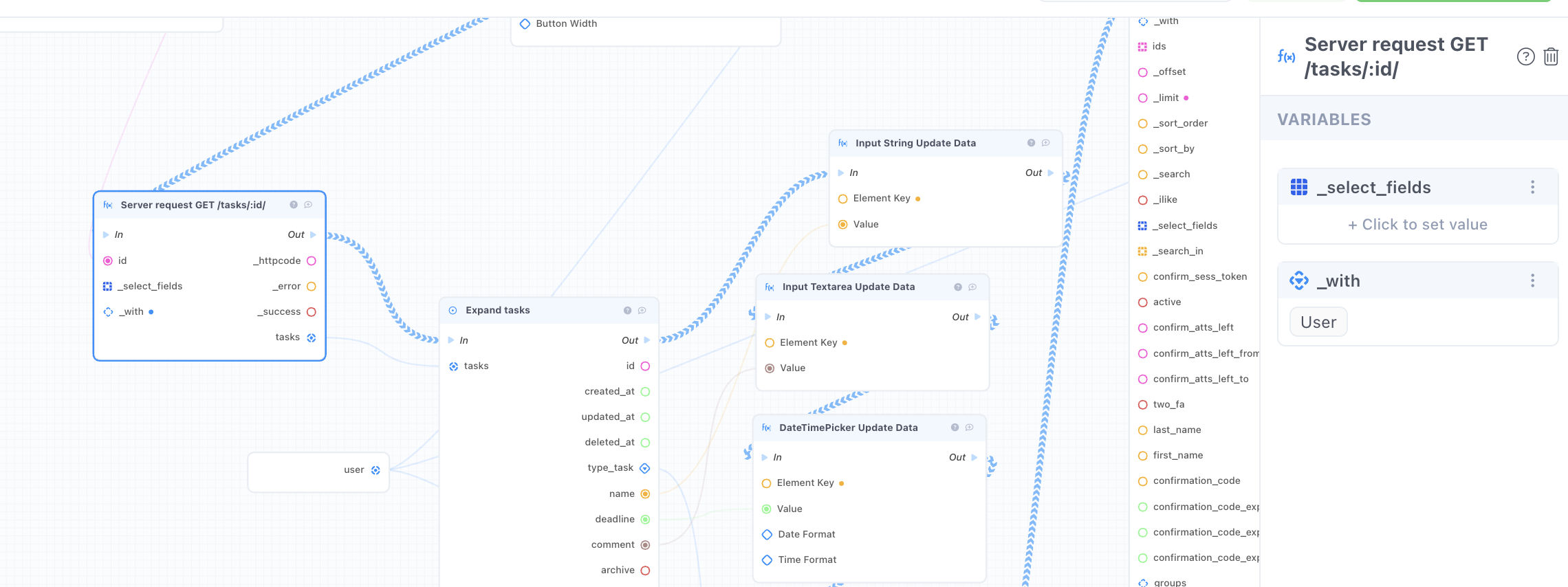Open _select_fields variable options menu
This screenshot has width=1568, height=587.
point(1532,187)
